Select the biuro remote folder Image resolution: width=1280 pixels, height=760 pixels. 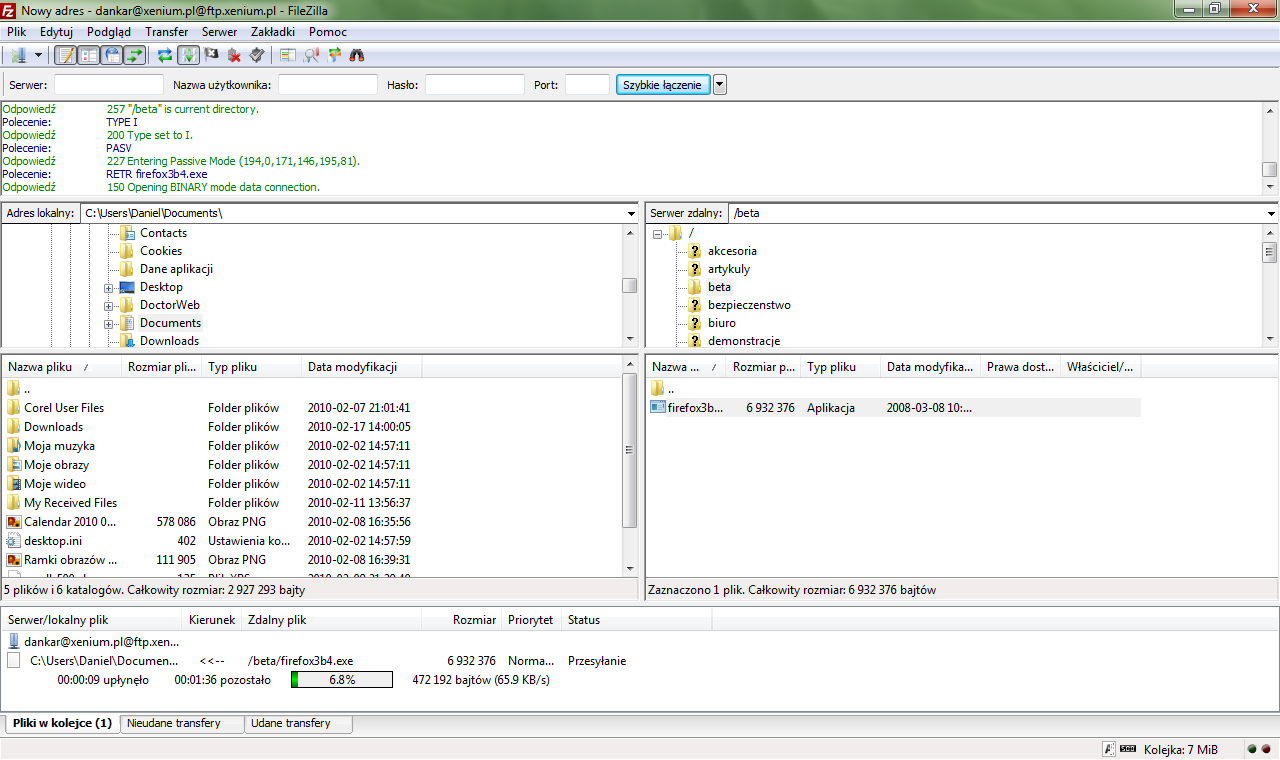point(721,323)
